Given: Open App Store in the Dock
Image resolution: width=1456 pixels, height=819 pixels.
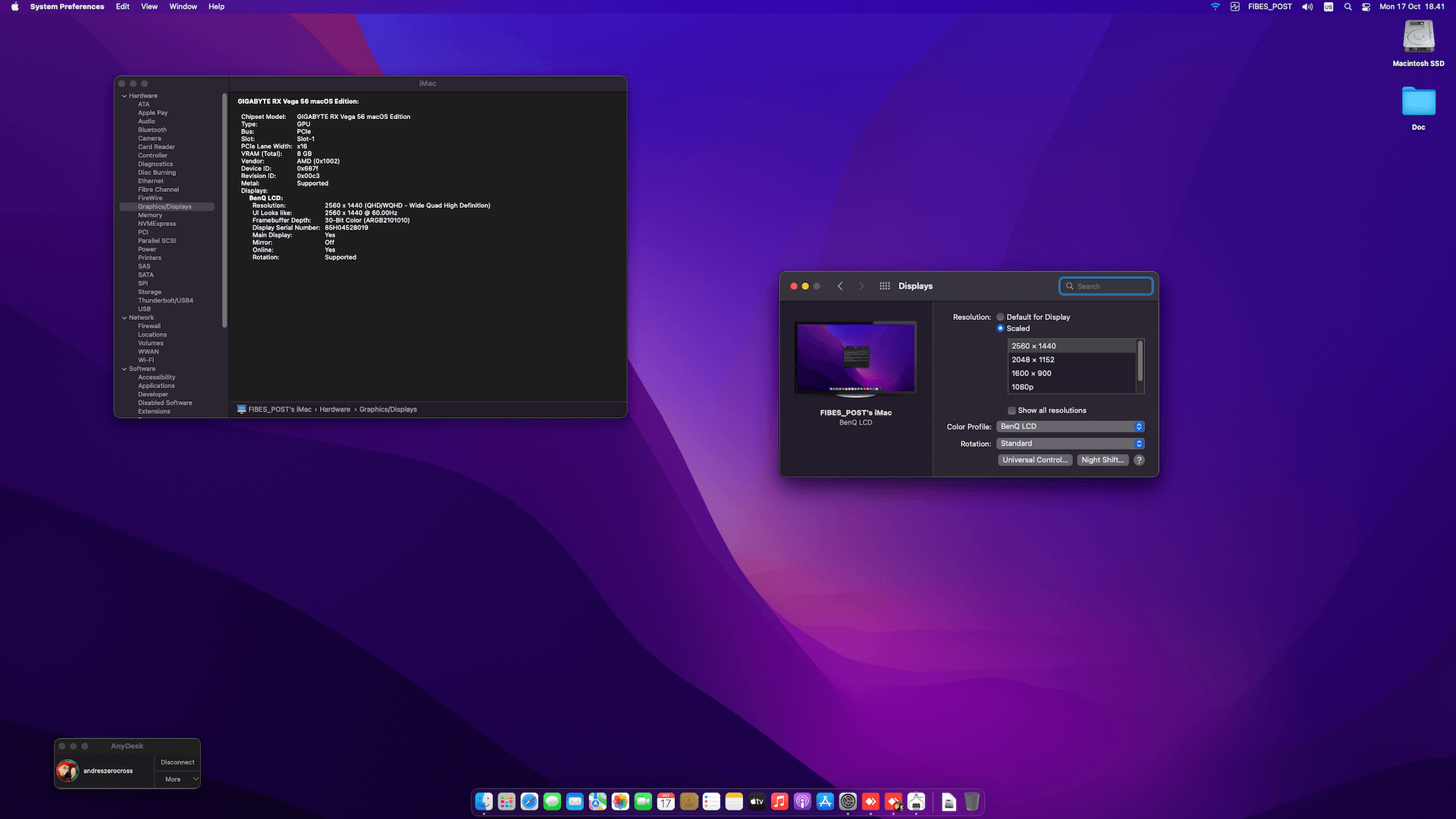Looking at the screenshot, I should pyautogui.click(x=825, y=802).
